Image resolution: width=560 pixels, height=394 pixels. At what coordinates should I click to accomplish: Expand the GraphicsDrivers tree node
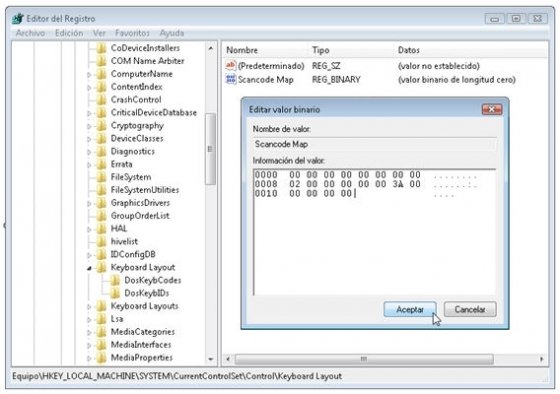pyautogui.click(x=89, y=203)
